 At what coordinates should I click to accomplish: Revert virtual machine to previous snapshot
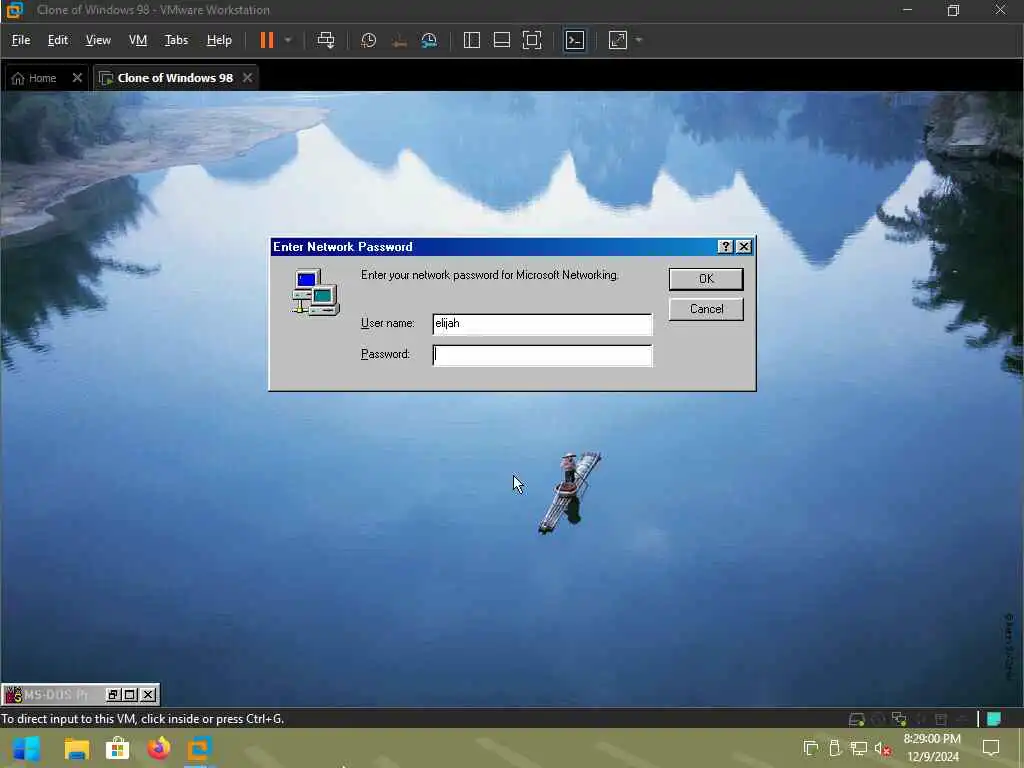pos(399,40)
